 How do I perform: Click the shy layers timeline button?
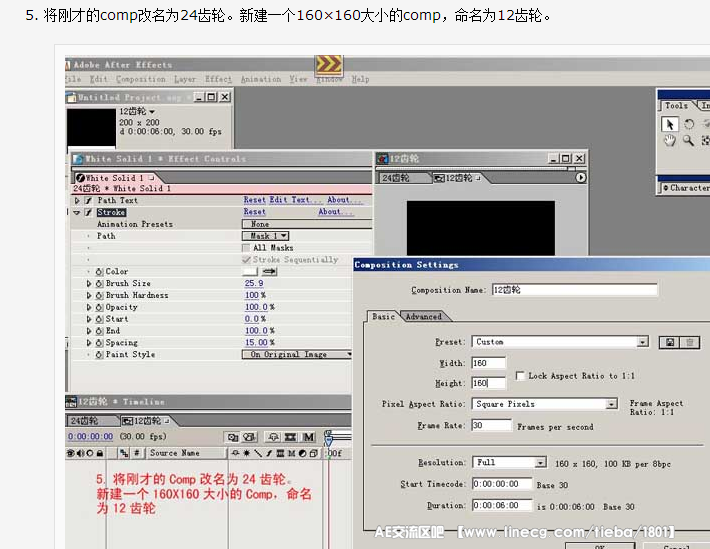pos(273,437)
